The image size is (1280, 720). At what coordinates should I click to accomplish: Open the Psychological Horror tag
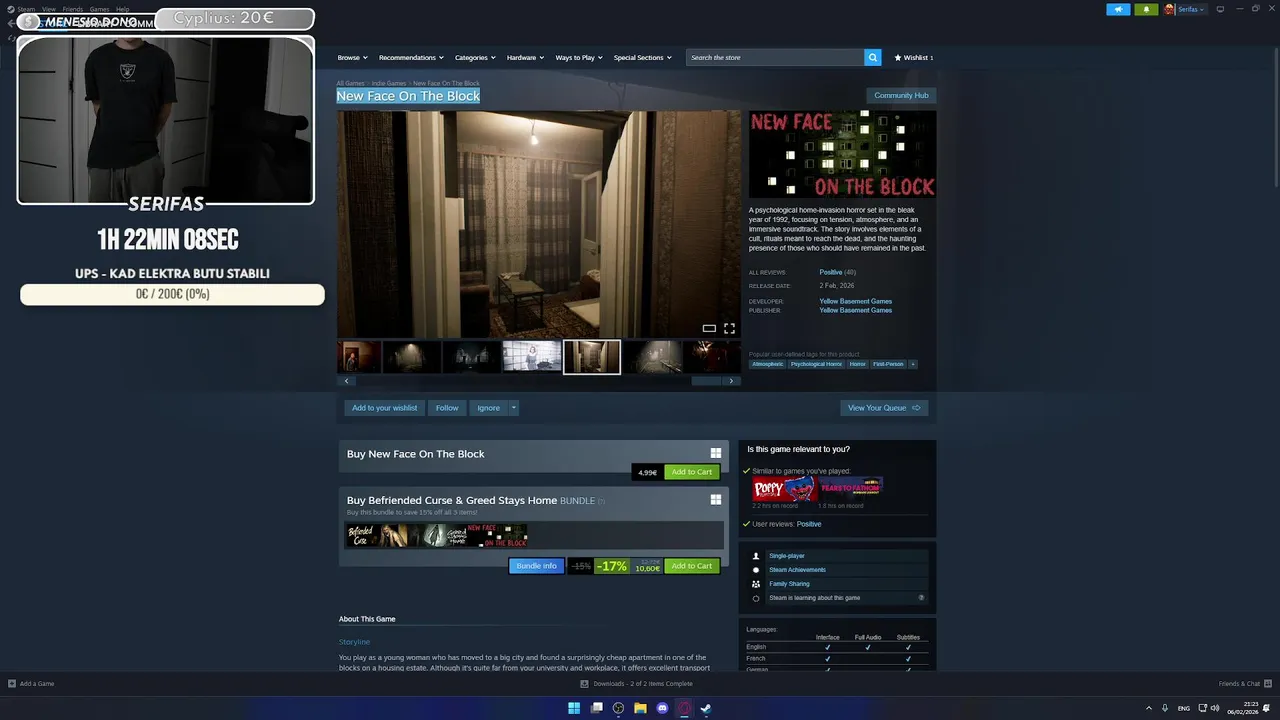(x=816, y=364)
